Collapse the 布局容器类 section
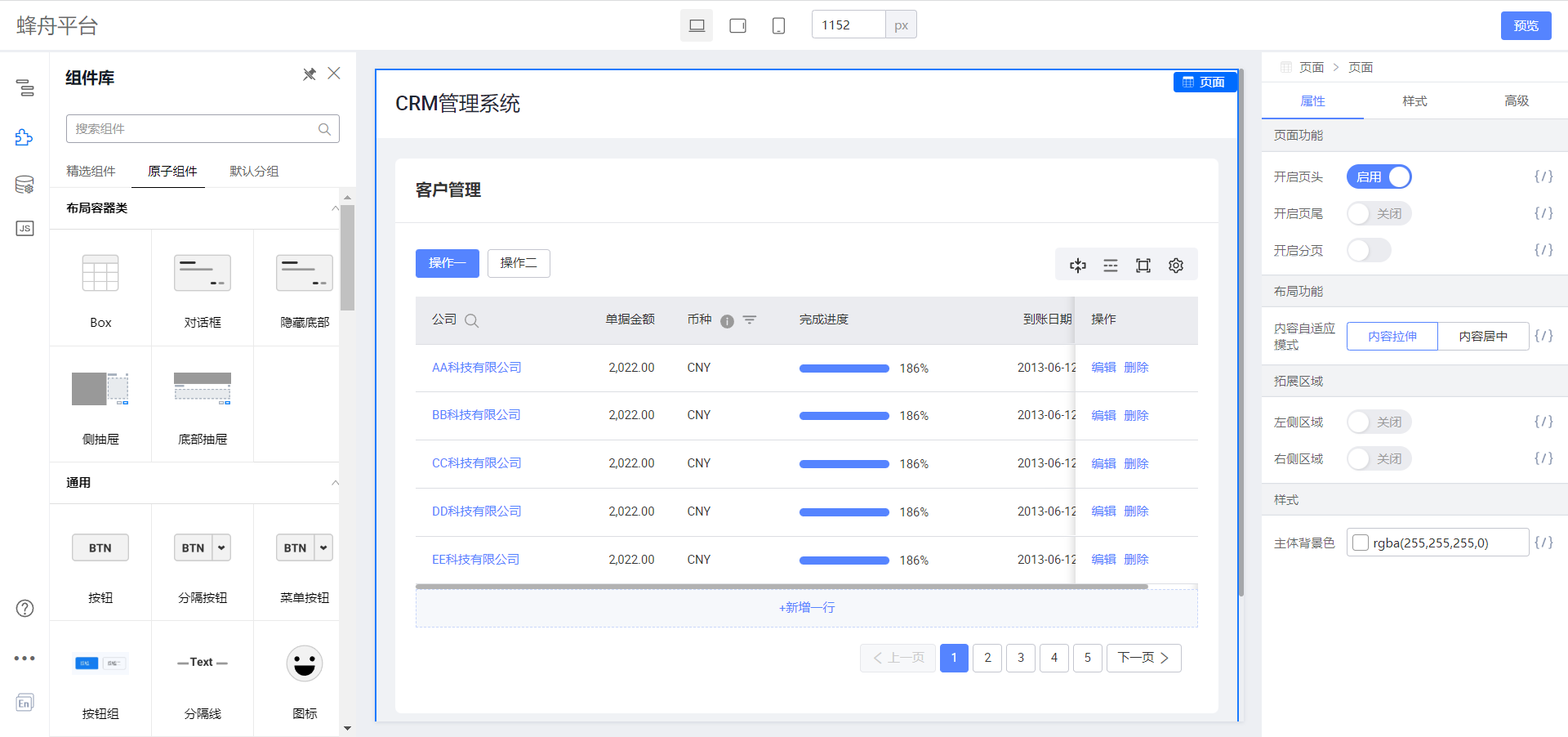Screen dimensions: 1568x737 (335, 208)
